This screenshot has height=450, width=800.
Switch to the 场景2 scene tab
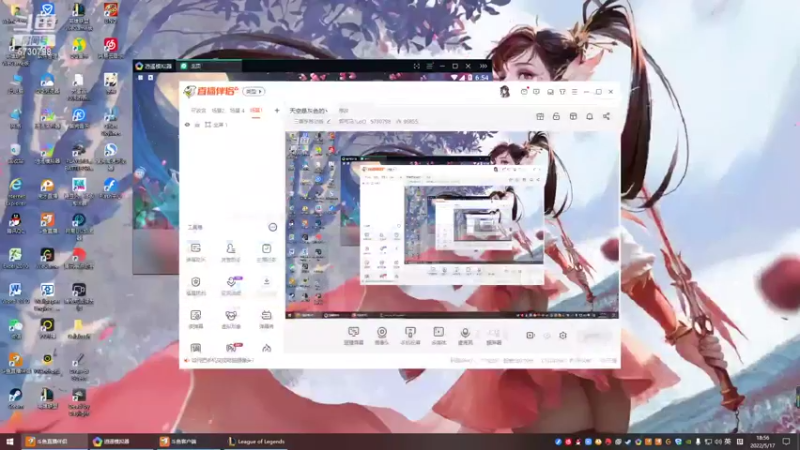[218, 110]
